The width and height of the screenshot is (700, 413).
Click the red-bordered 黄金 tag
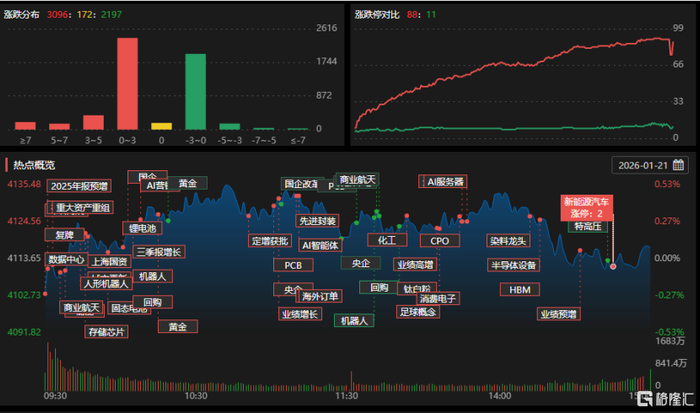(x=178, y=327)
